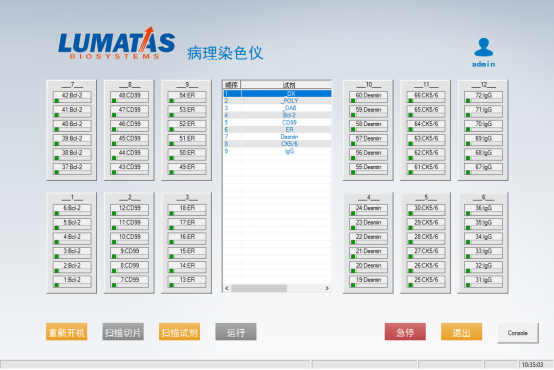Select slide slot 7:CD99 in rack 2

point(129,281)
